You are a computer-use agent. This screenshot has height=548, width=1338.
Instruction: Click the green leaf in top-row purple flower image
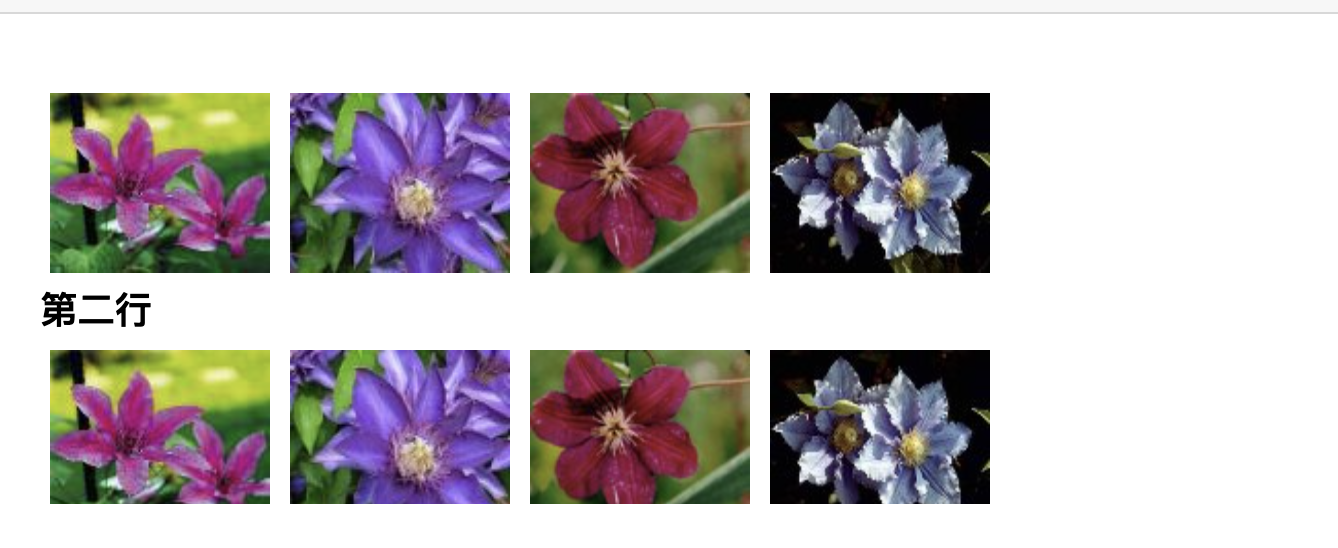(x=309, y=164)
